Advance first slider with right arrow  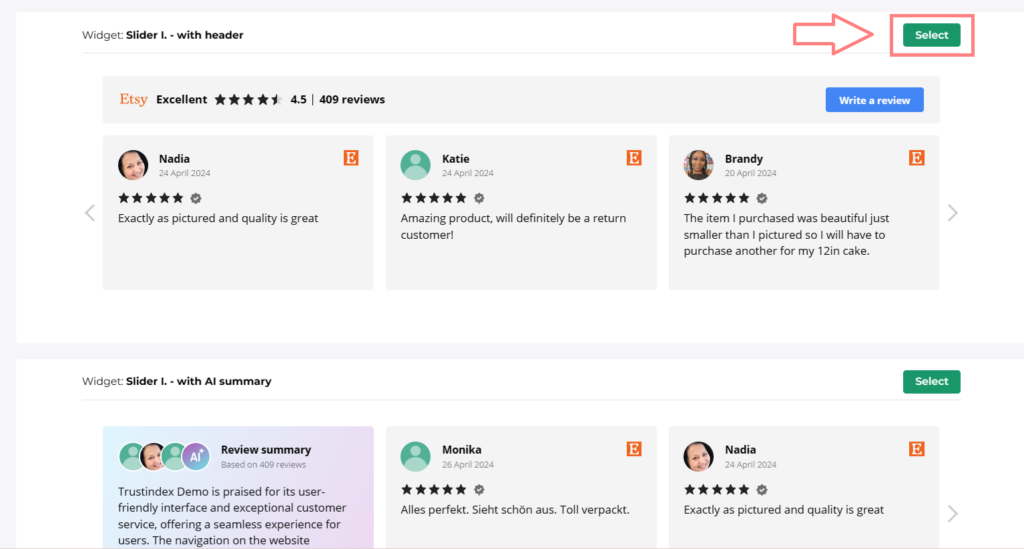[x=952, y=212]
